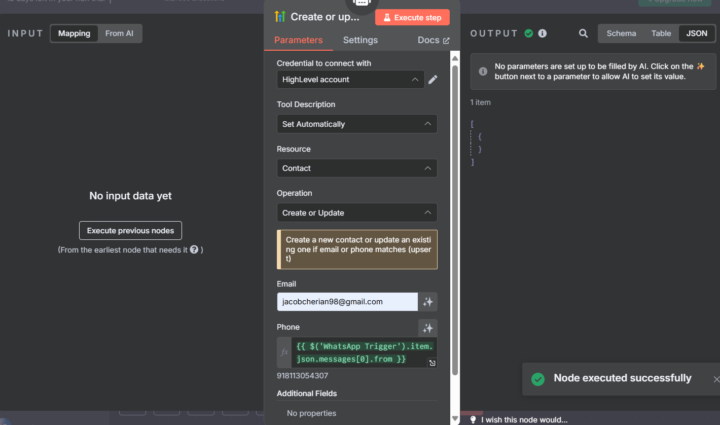
Task: Open the Docs link
Action: pyautogui.click(x=433, y=40)
